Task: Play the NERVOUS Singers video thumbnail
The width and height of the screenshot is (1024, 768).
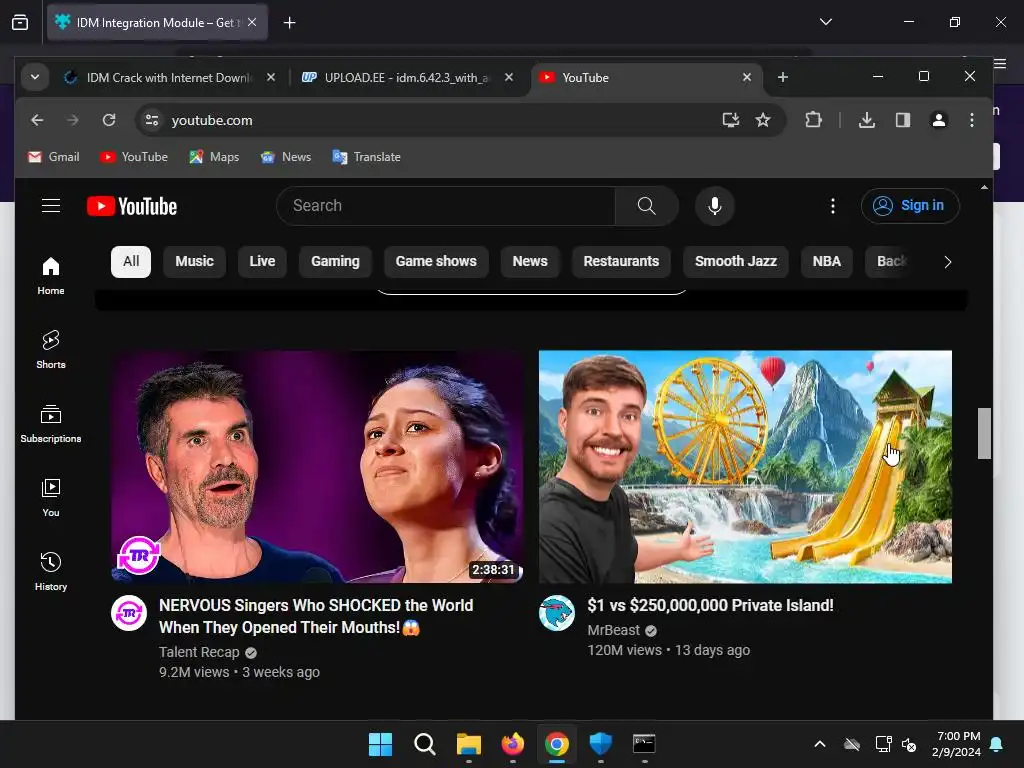Action: click(x=317, y=466)
